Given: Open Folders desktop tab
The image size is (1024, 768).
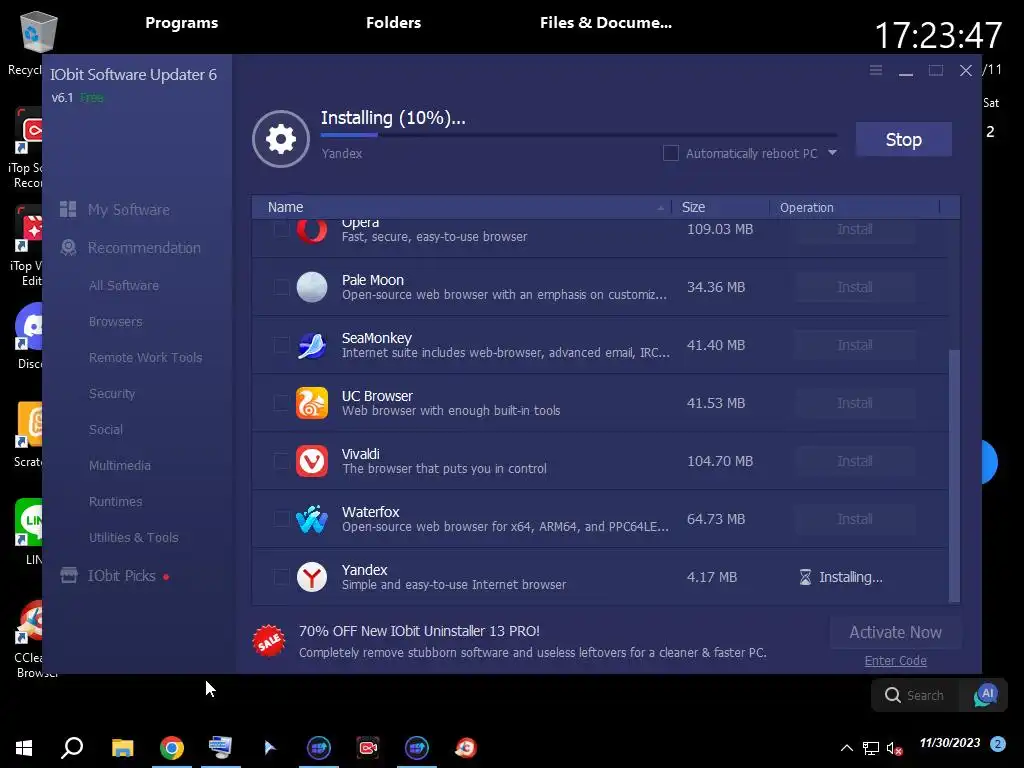Looking at the screenshot, I should tap(393, 22).
